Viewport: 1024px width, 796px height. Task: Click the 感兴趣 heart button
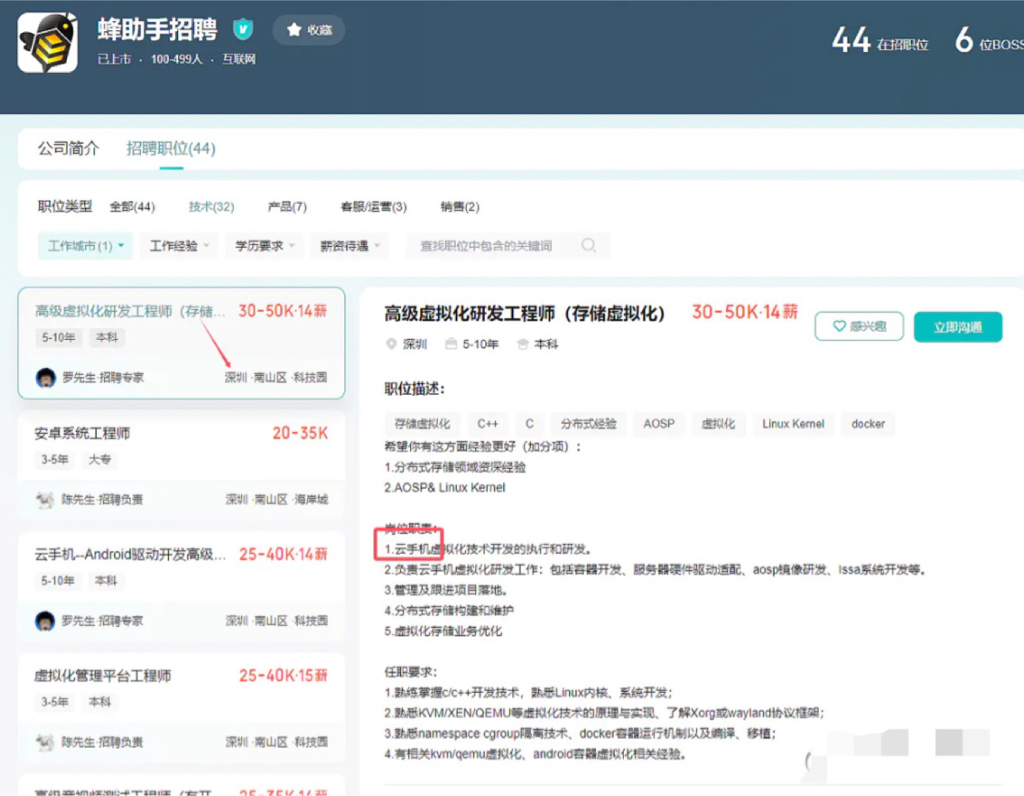point(859,326)
